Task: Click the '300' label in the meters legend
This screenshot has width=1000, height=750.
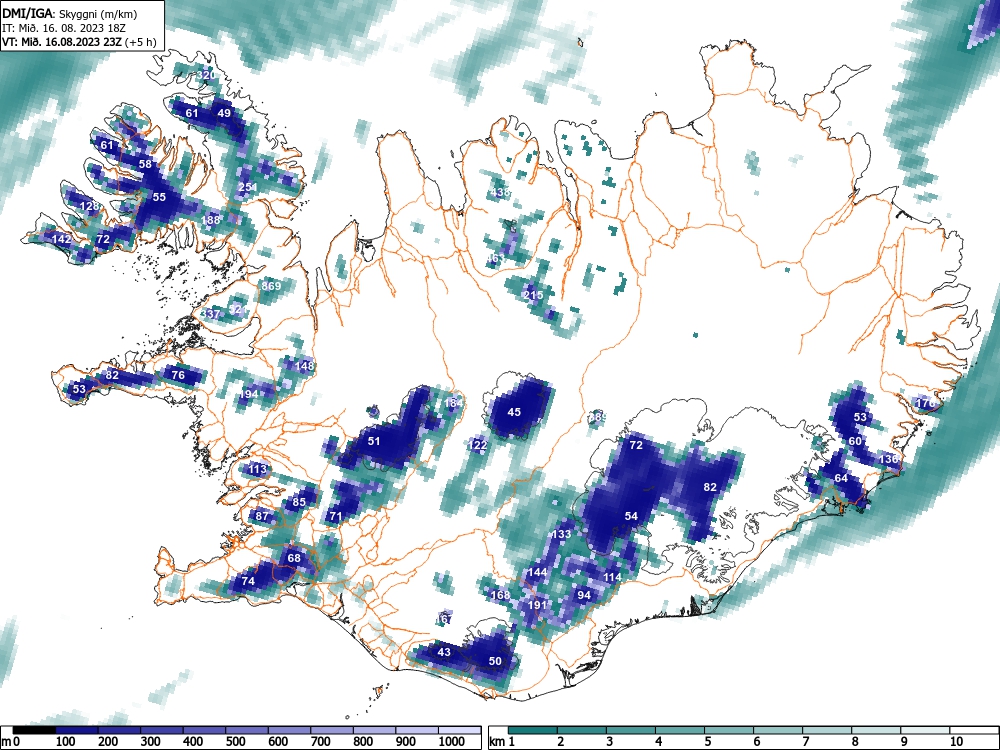Action: coord(151,742)
